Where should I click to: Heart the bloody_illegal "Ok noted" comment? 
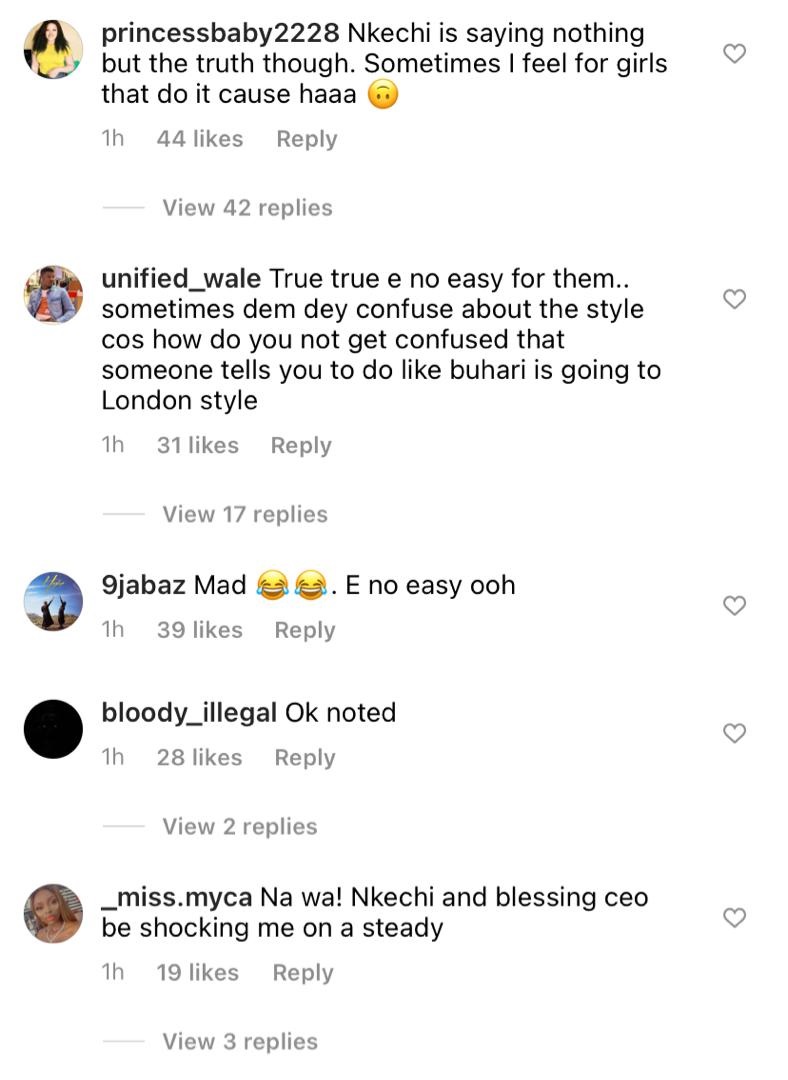click(735, 733)
